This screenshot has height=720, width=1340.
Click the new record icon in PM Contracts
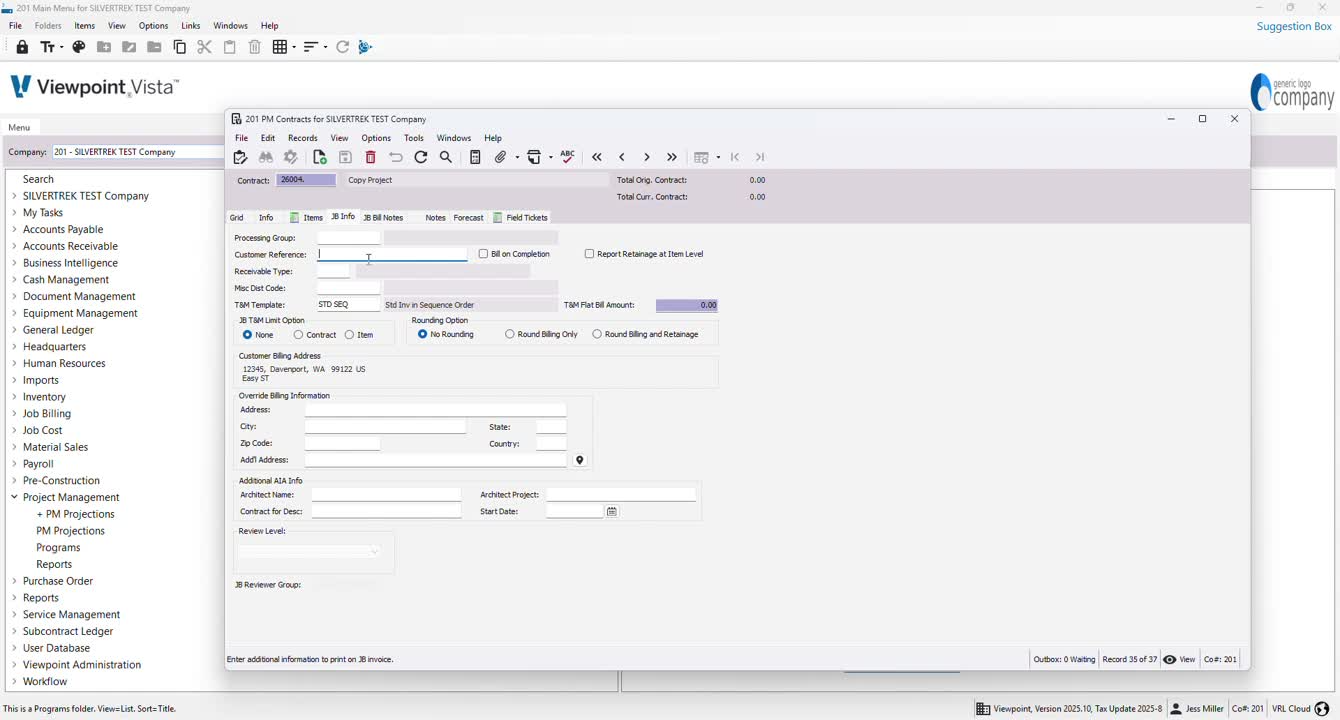(320, 157)
